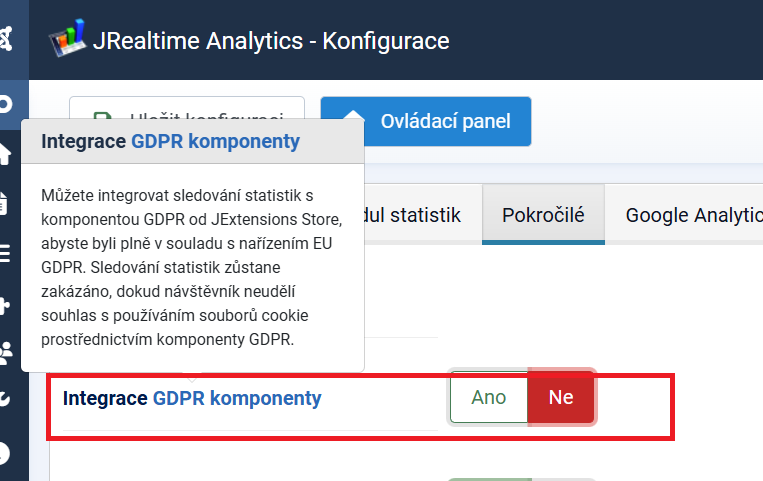Enable GDPR integration by selecting Ano
The height and width of the screenshot is (481, 763).
coord(488,397)
